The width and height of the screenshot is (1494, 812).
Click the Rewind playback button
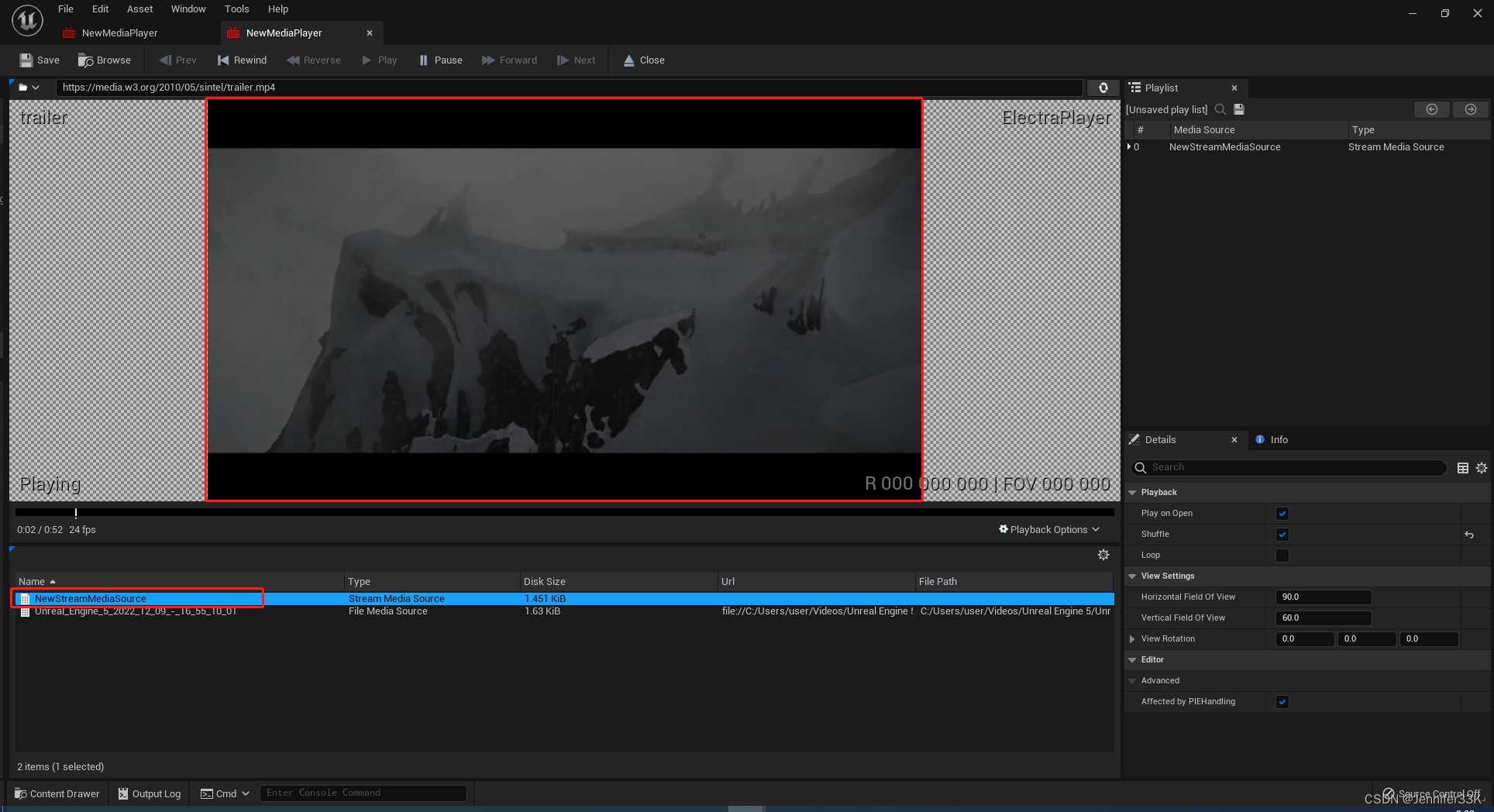242,60
